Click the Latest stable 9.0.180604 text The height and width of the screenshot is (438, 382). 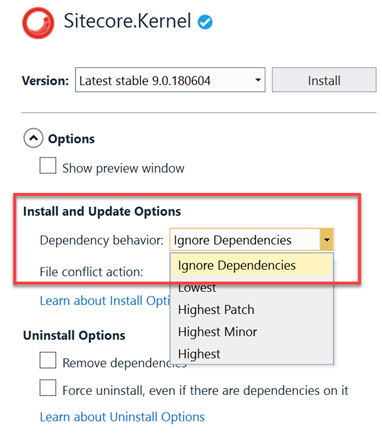145,81
